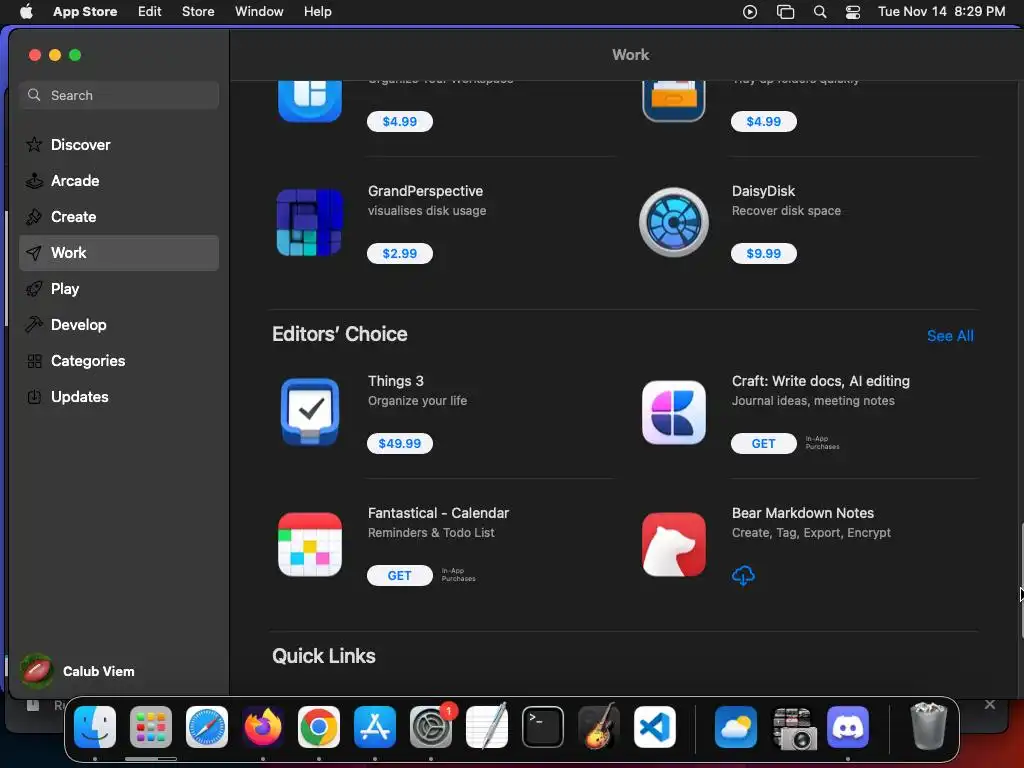Select Work in the sidebar
Viewport: 1024px width, 768px height.
click(x=119, y=253)
